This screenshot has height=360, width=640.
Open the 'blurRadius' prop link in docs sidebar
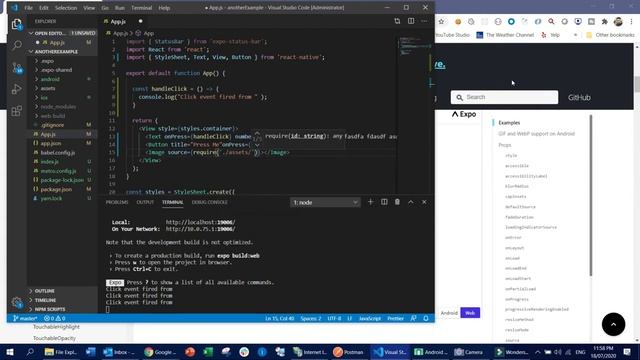coord(516,186)
